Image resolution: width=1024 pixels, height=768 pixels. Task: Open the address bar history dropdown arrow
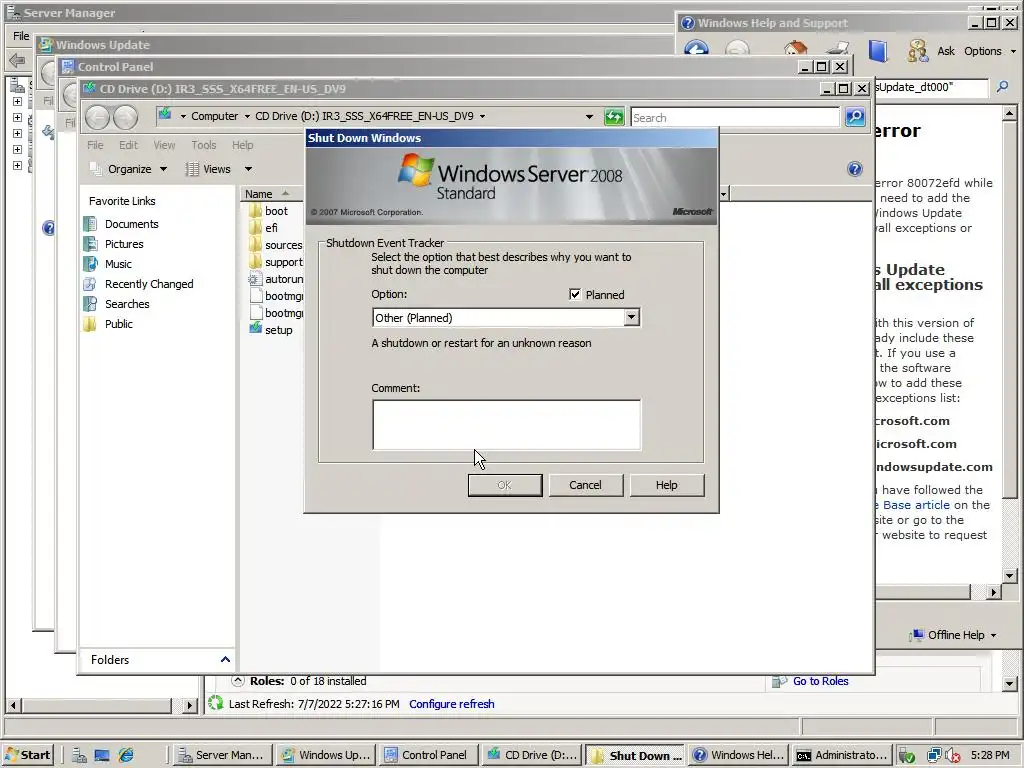[x=589, y=117]
